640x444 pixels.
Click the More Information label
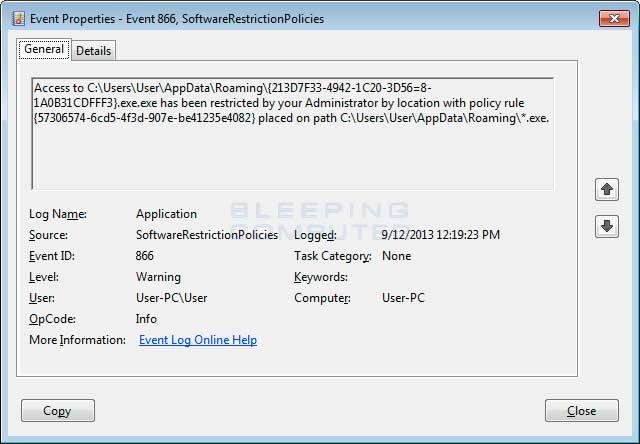point(78,340)
